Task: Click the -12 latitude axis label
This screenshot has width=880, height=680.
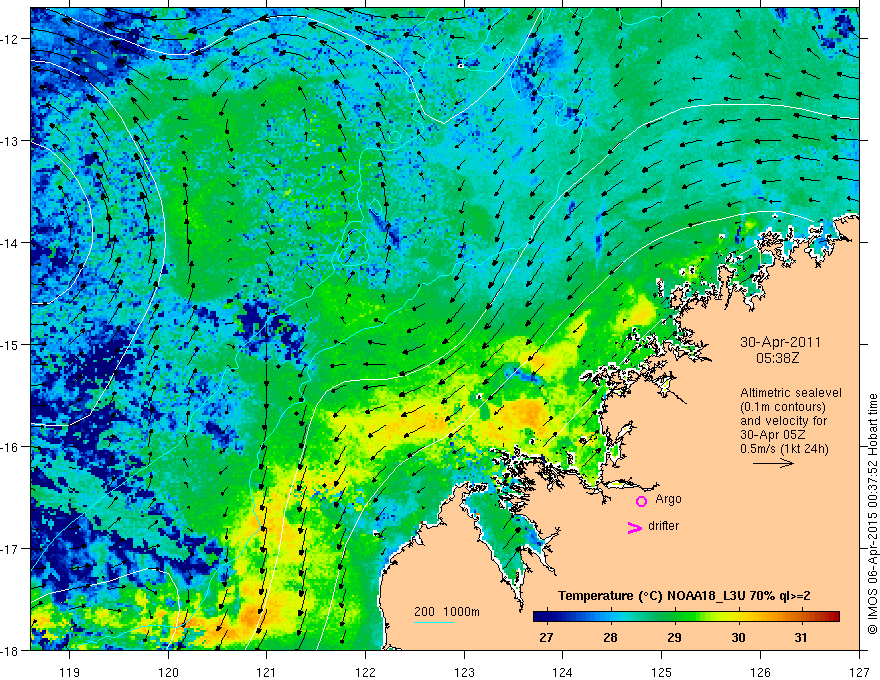Action: click(10, 39)
